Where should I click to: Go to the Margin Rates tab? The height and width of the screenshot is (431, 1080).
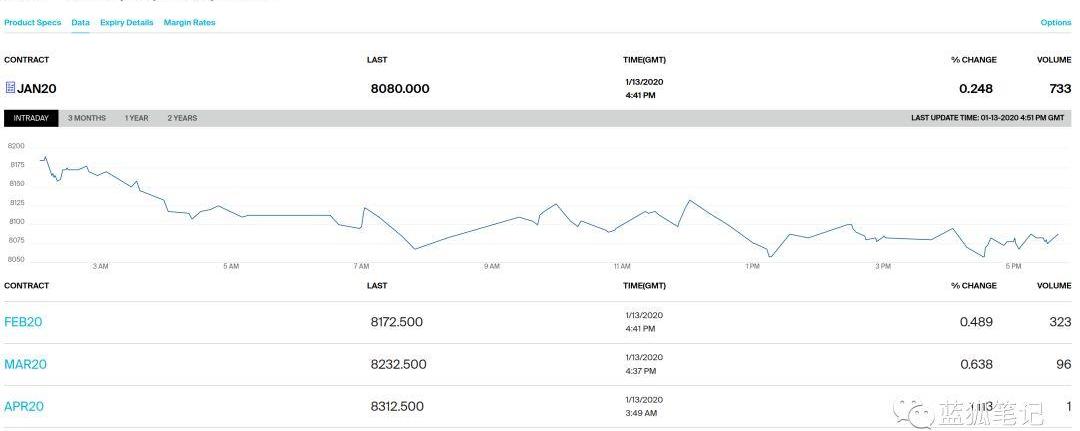[x=189, y=22]
